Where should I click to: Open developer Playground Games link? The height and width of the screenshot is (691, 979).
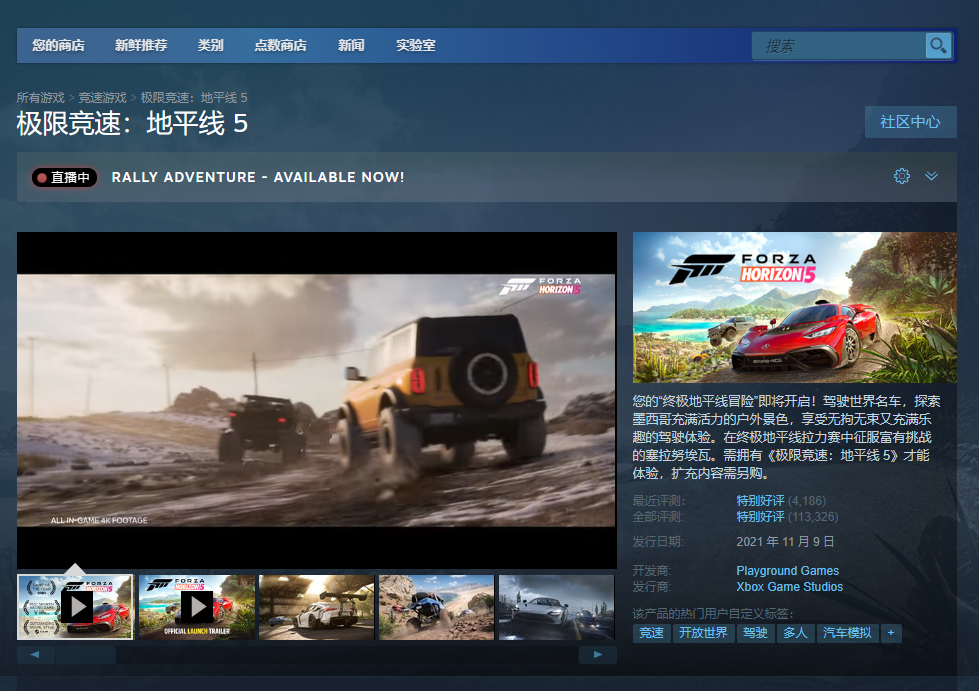(x=787, y=571)
